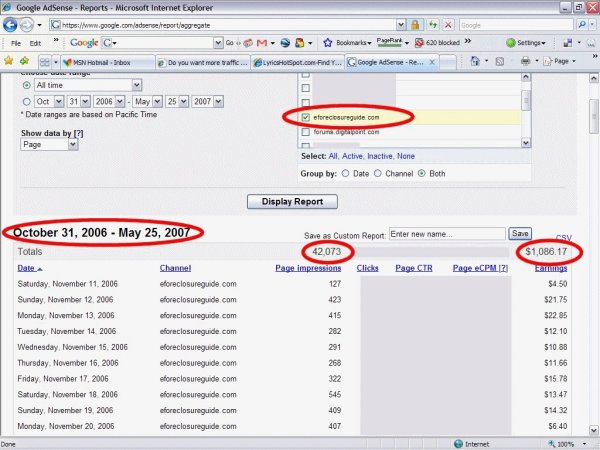
Task: Stop loading with the red X icon
Action: (448, 25)
